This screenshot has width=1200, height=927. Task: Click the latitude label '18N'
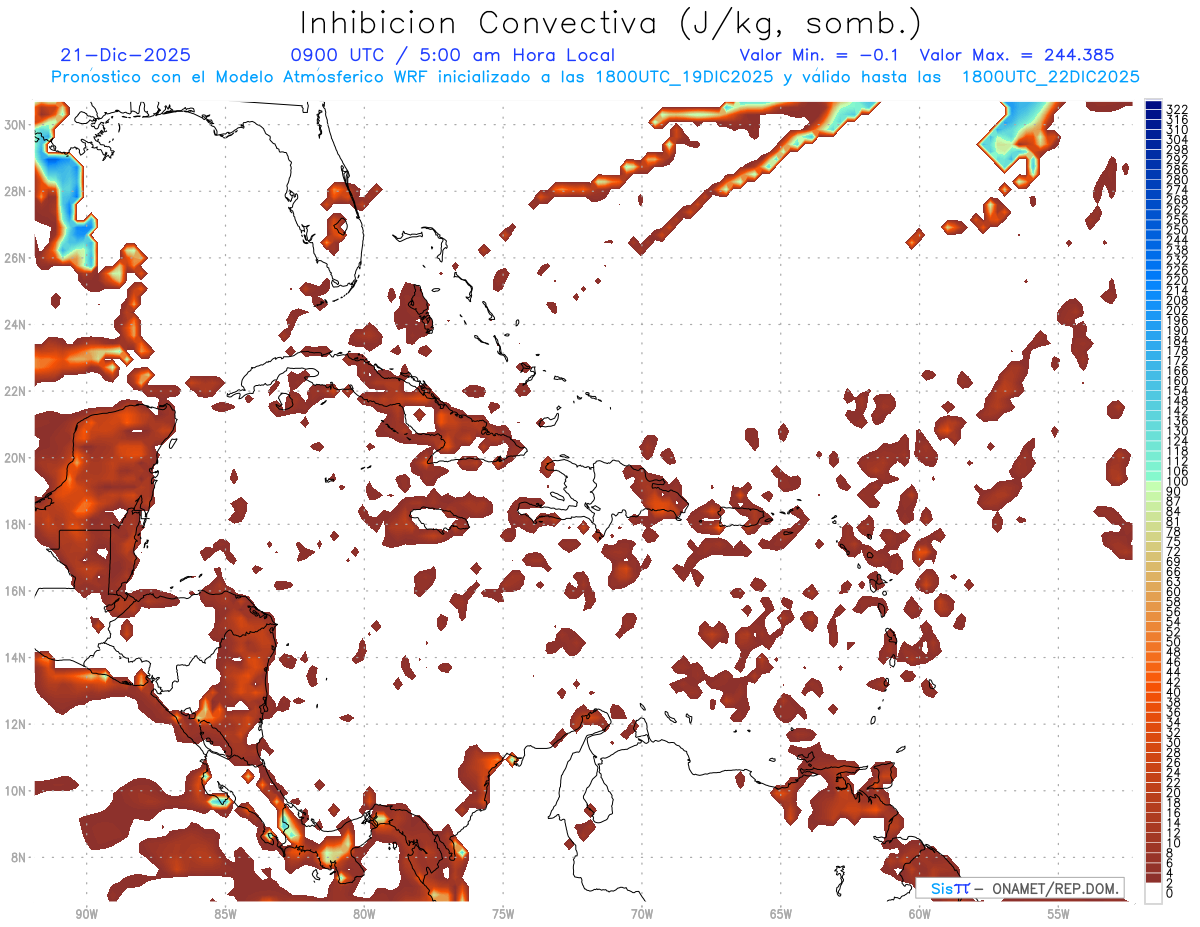pyautogui.click(x=17, y=524)
